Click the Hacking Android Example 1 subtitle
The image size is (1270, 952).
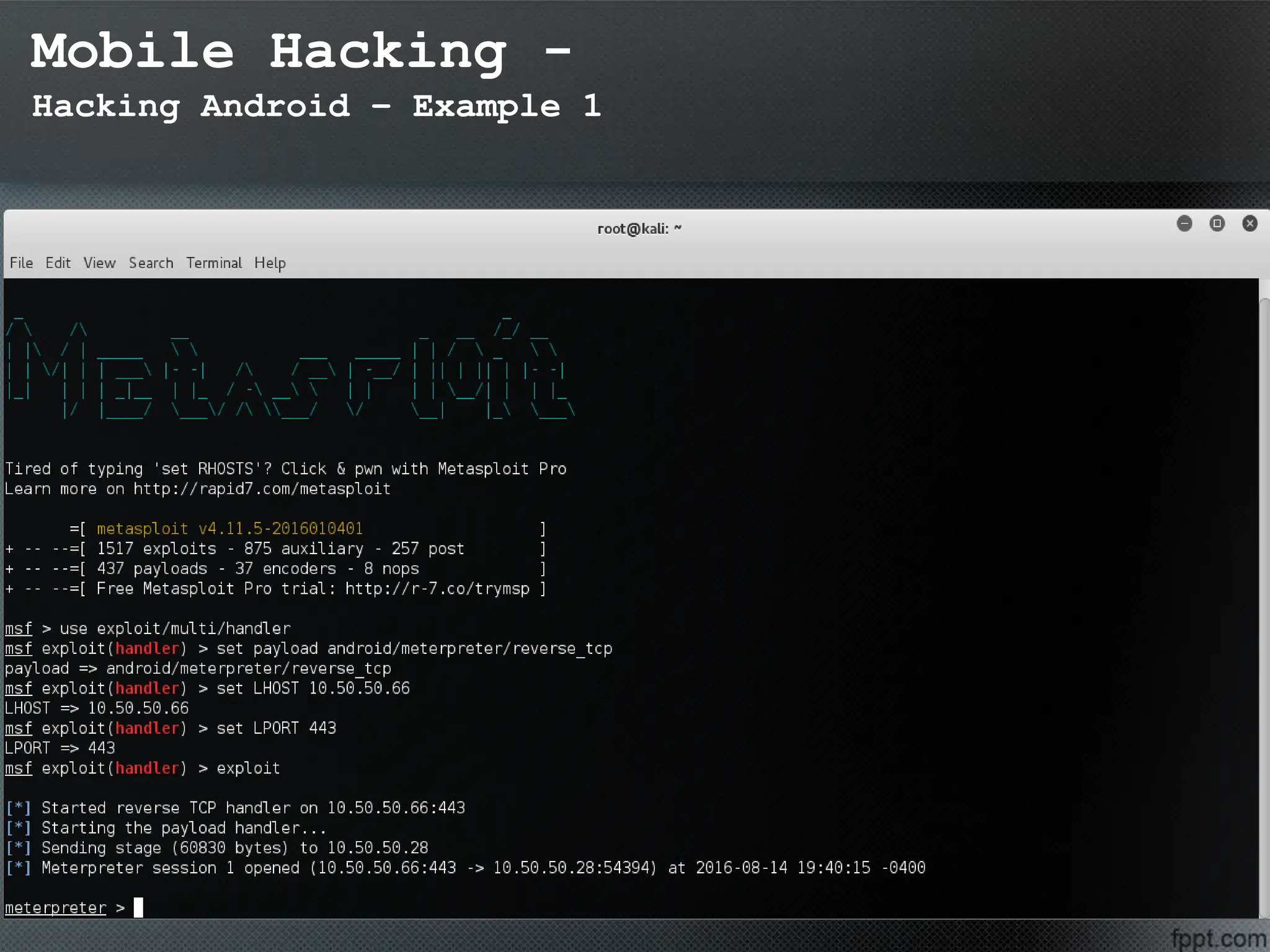point(316,106)
